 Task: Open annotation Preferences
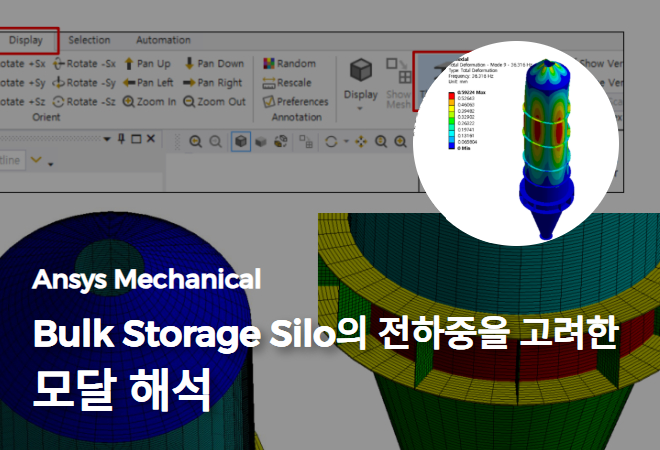point(295,101)
